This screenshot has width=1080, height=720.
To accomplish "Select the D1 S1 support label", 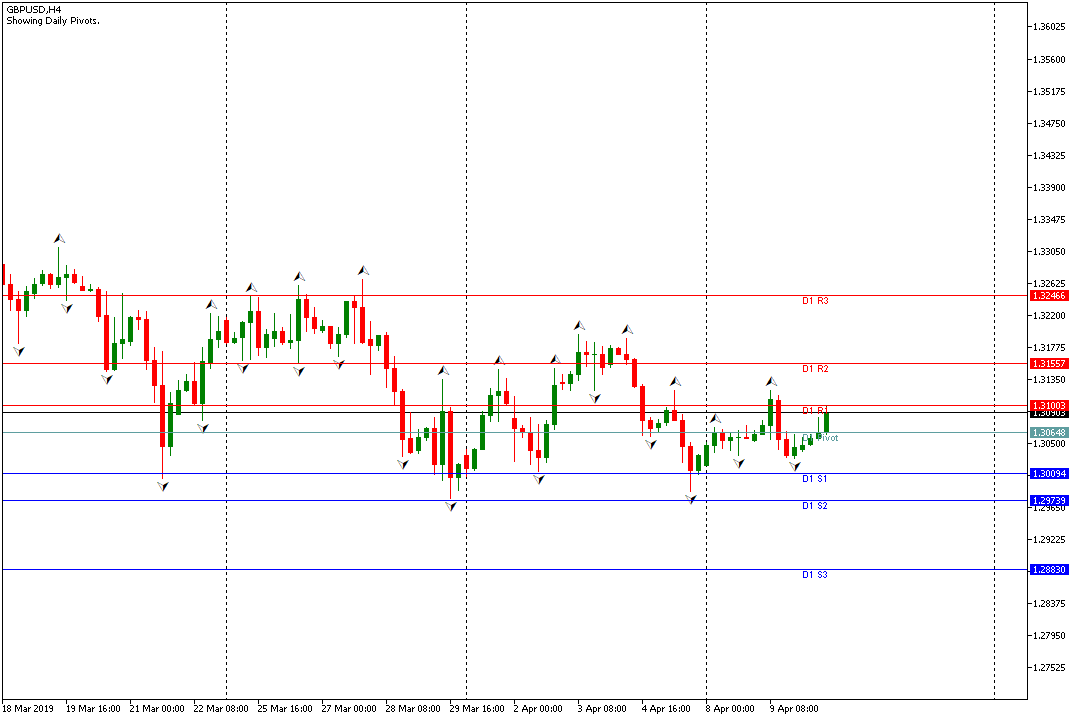I will (815, 479).
